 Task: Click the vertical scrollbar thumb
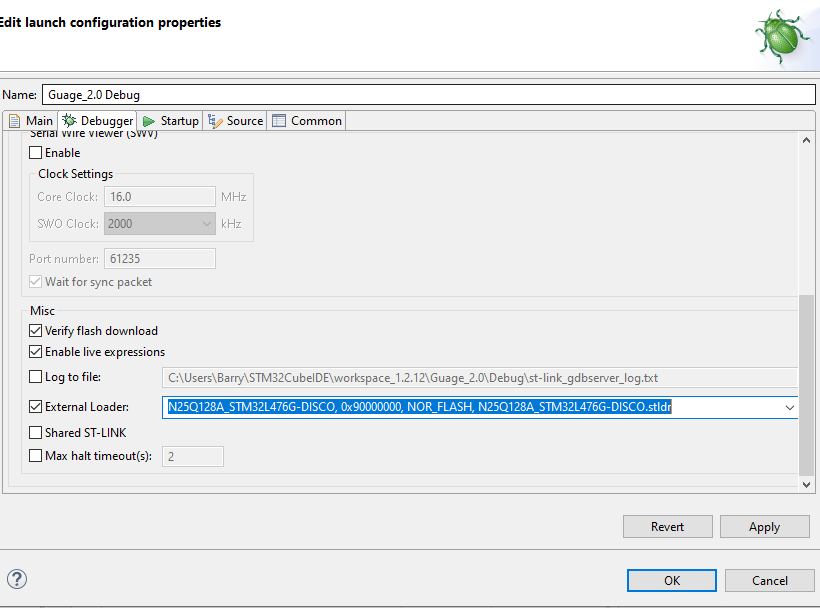click(806, 386)
